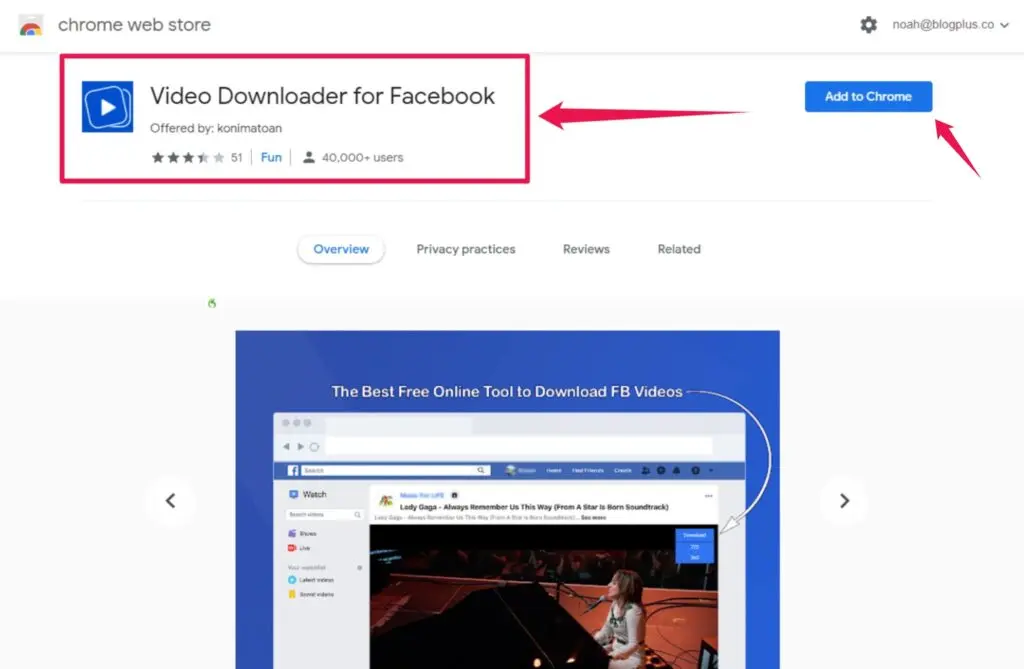Screen dimensions: 1024x669
Task: Click the Lady Gaga video in preview image
Action: [540, 595]
